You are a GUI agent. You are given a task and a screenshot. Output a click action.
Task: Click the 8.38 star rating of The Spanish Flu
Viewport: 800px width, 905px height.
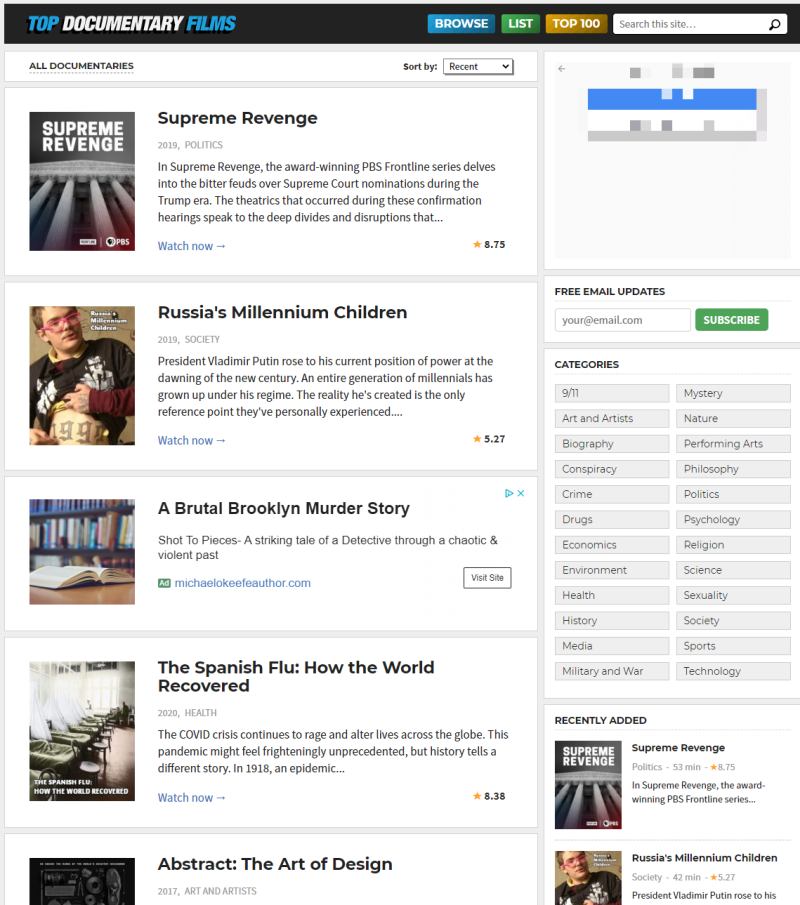click(x=489, y=796)
